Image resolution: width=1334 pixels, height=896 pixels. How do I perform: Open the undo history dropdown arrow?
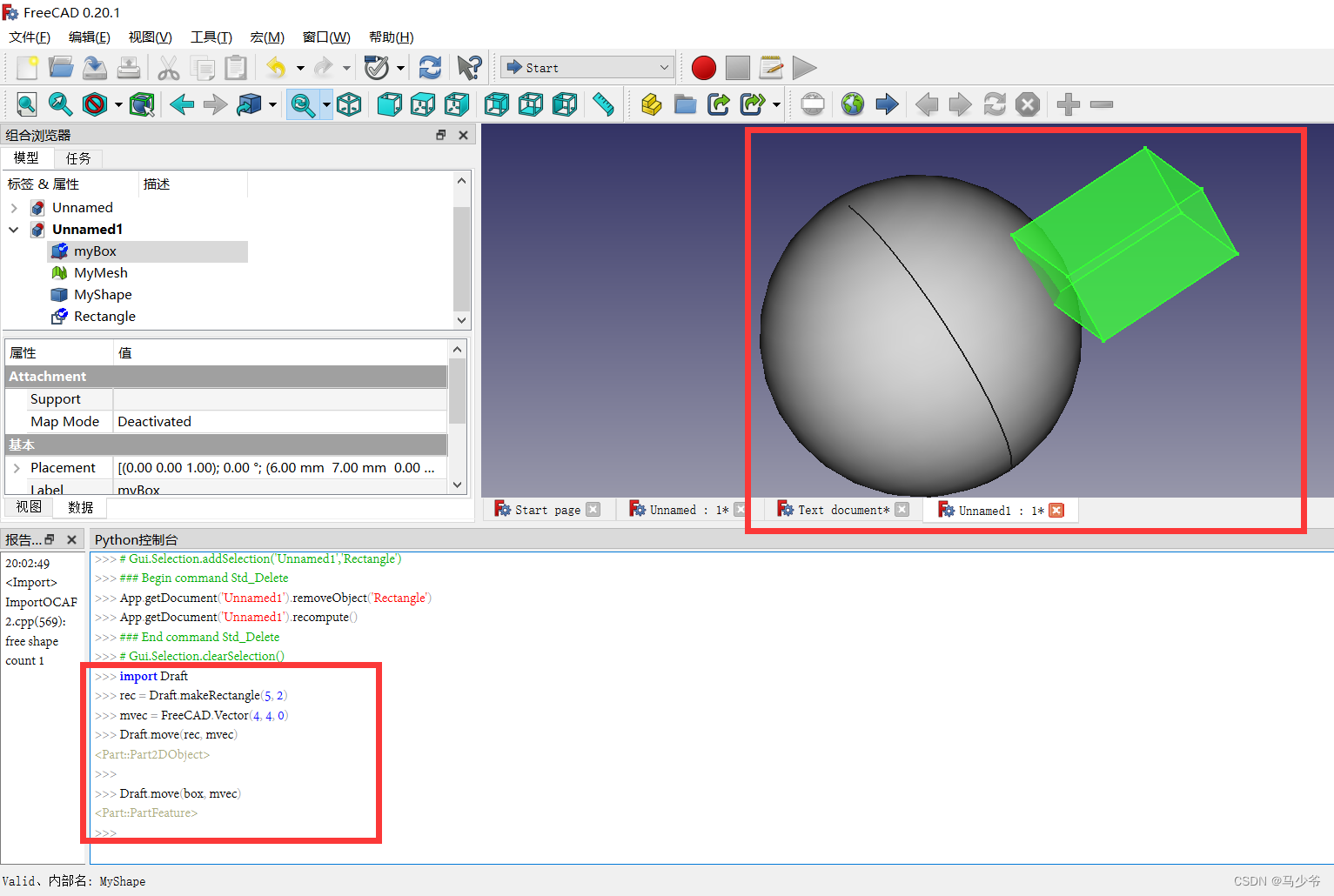pyautogui.click(x=300, y=68)
